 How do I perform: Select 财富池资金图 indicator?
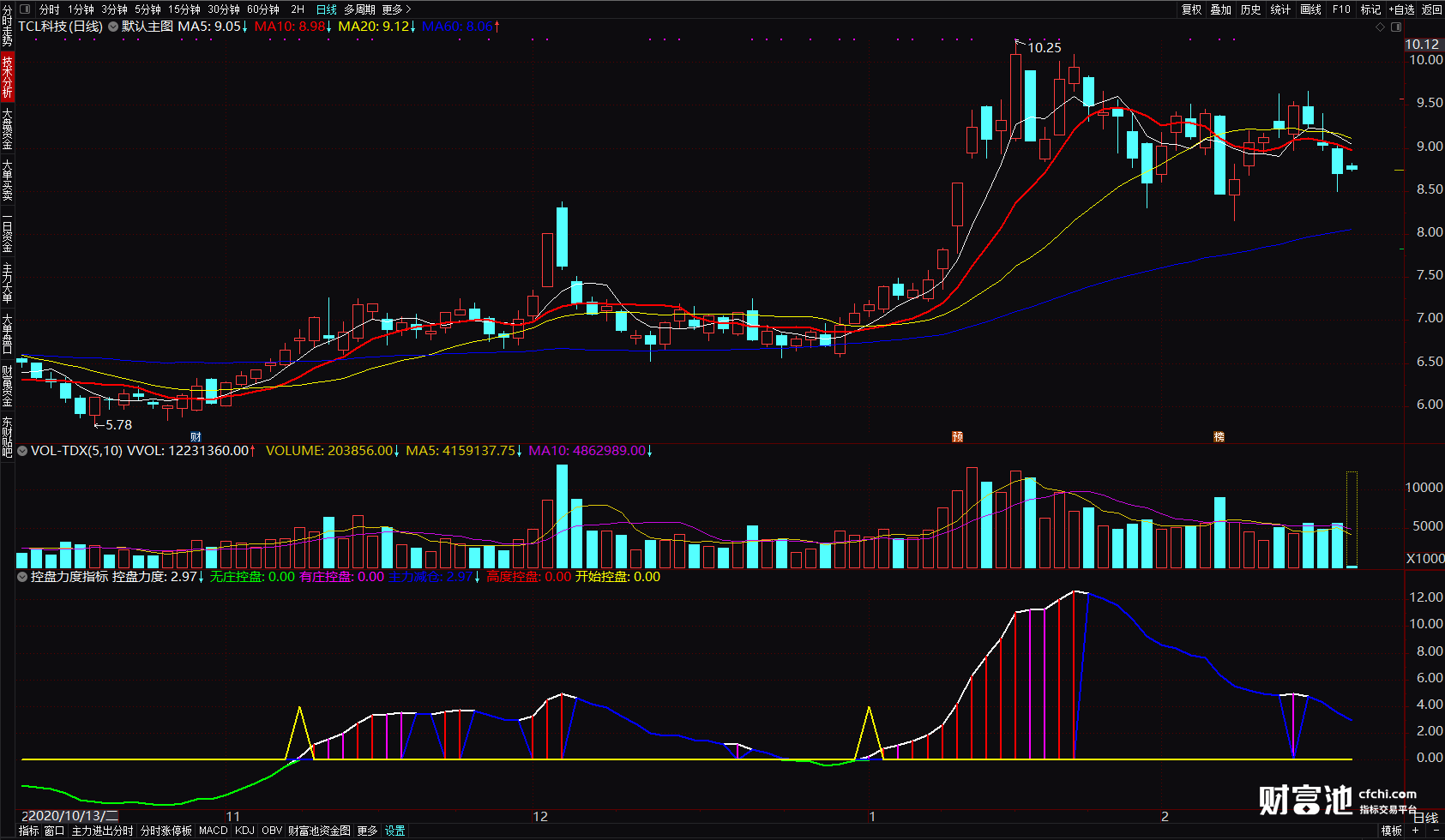319,831
